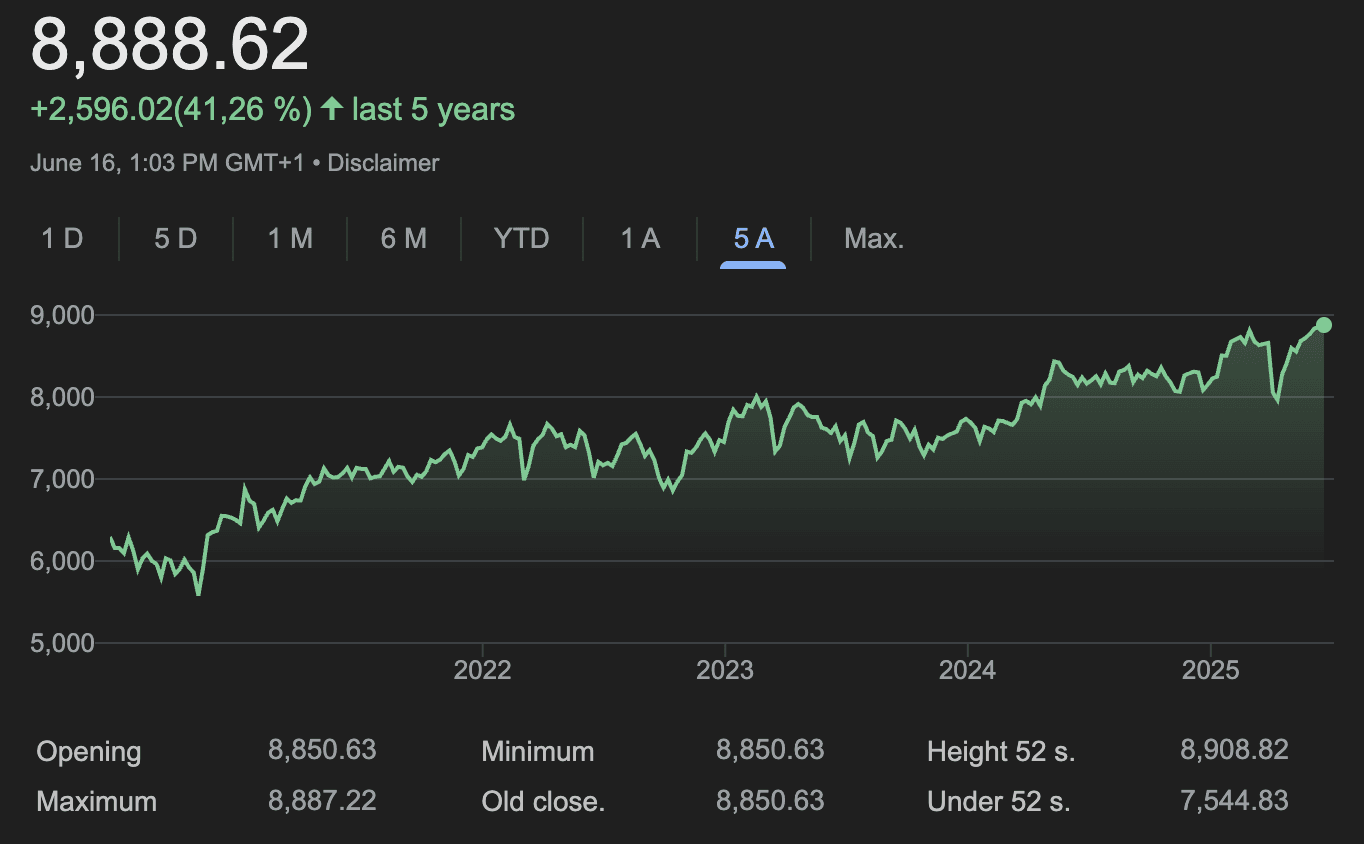Click the Old close value 8,850.63
The image size is (1364, 844).
point(770,800)
